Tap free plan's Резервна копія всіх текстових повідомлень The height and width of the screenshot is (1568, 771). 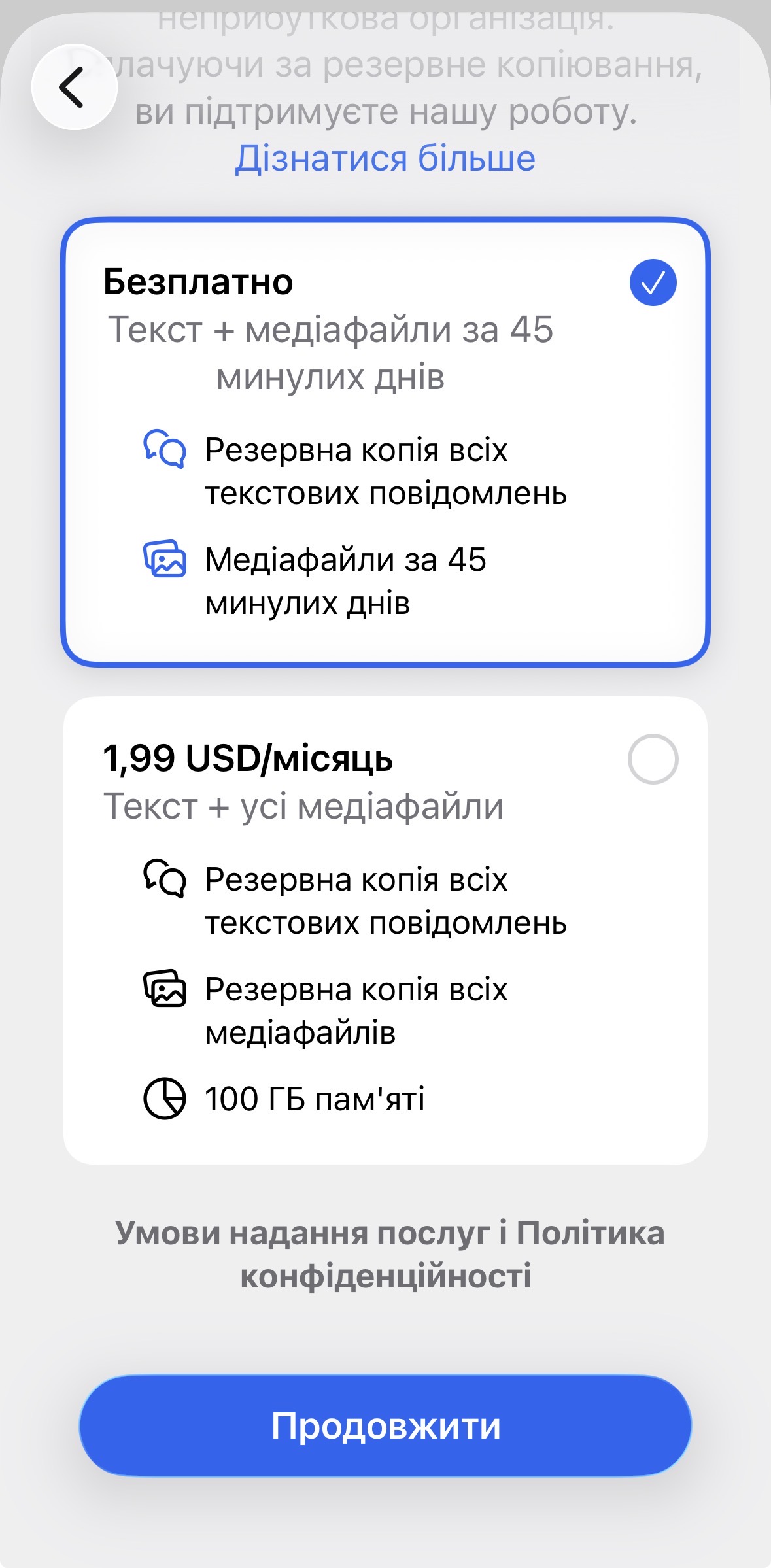tap(385, 471)
